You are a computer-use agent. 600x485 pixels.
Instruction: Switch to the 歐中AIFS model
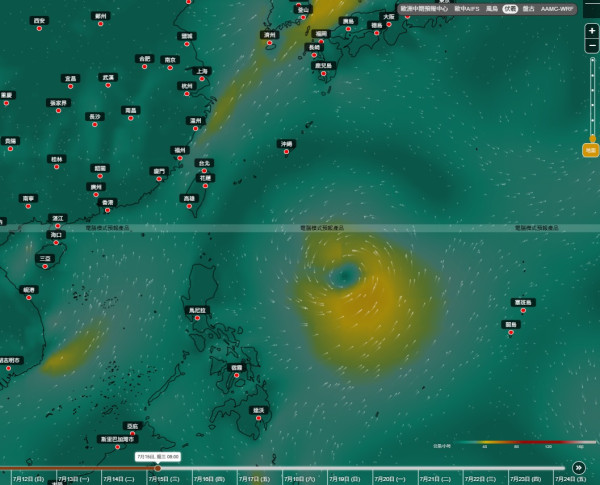pyautogui.click(x=467, y=9)
